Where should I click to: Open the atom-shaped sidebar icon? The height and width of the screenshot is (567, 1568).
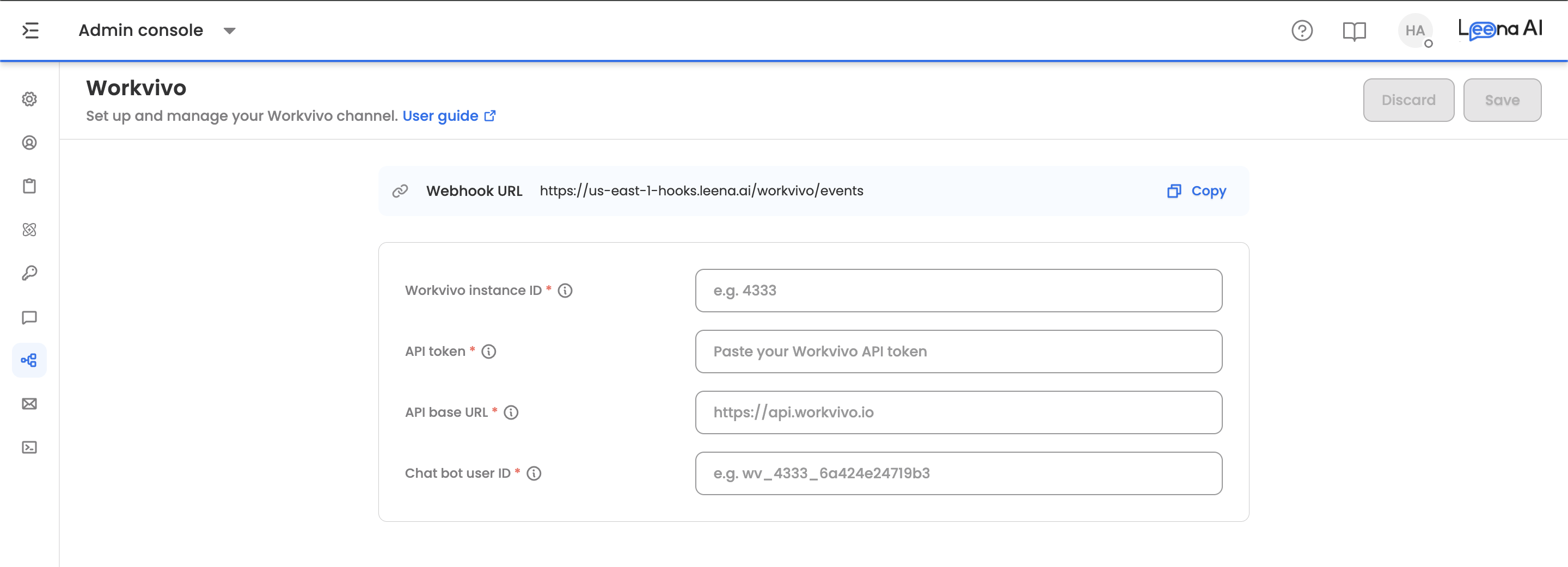(29, 229)
